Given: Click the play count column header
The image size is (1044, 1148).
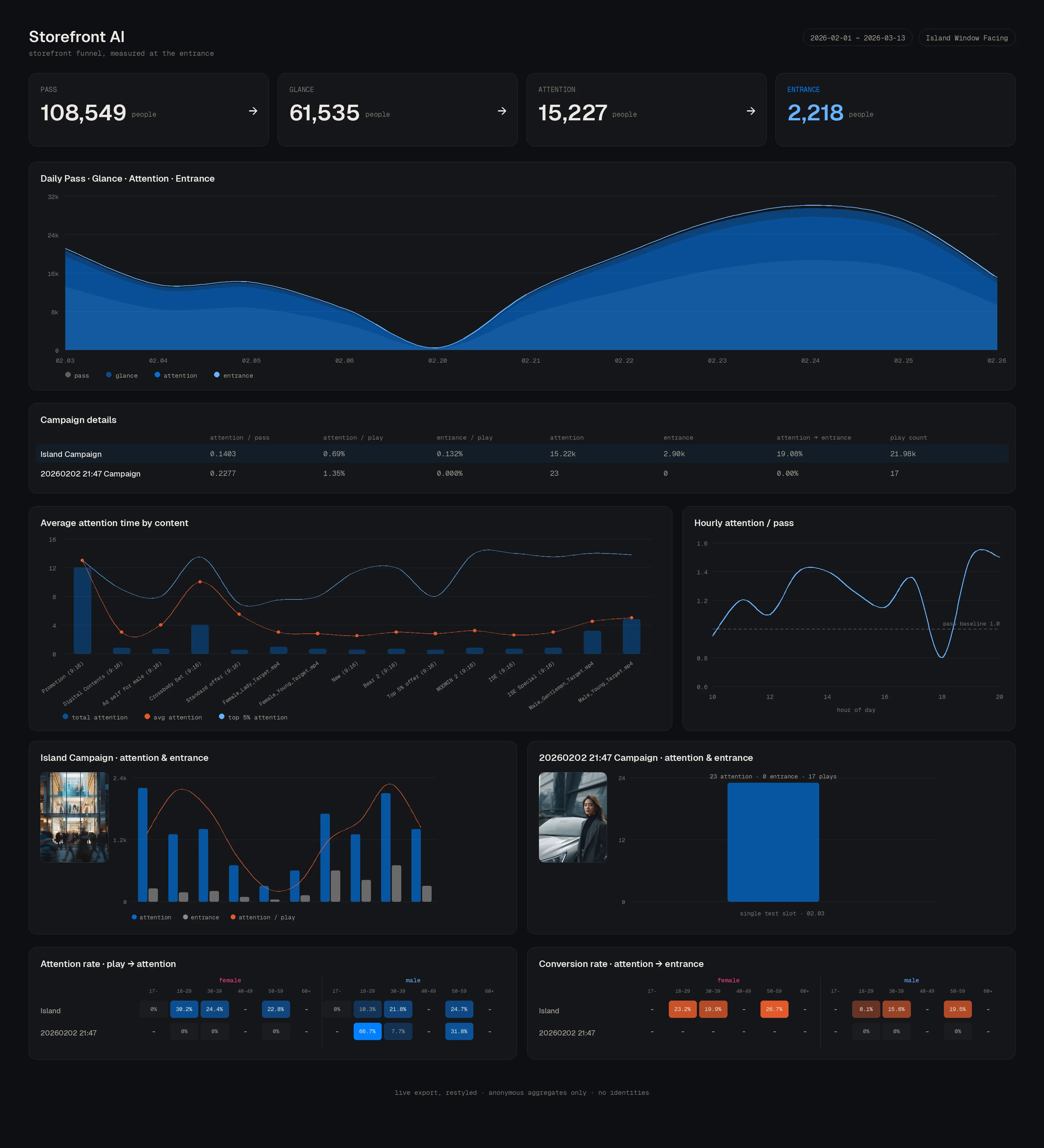Looking at the screenshot, I should [909, 437].
